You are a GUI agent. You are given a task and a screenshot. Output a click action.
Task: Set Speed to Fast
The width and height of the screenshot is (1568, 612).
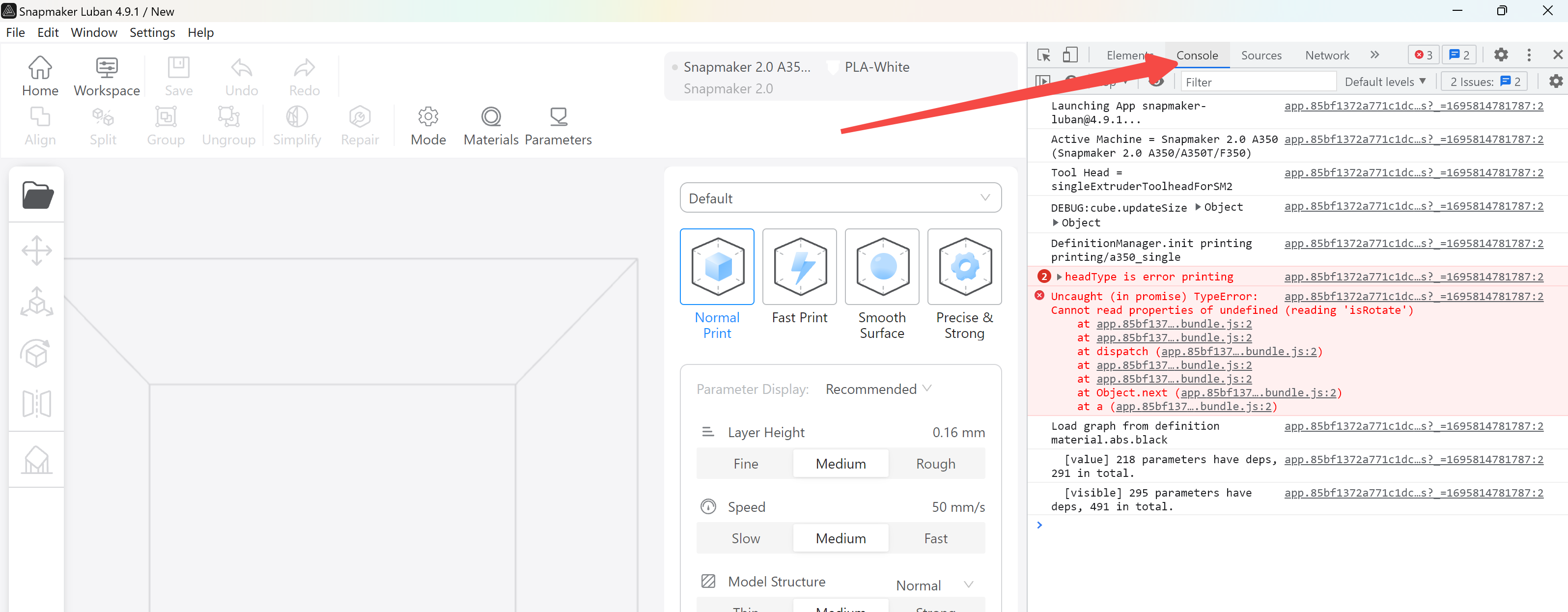[936, 538]
